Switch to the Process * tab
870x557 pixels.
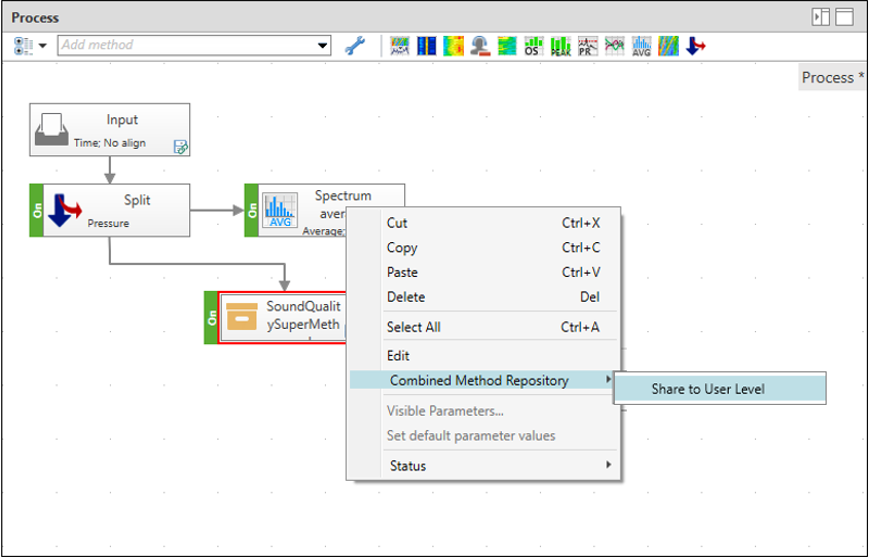tap(833, 78)
